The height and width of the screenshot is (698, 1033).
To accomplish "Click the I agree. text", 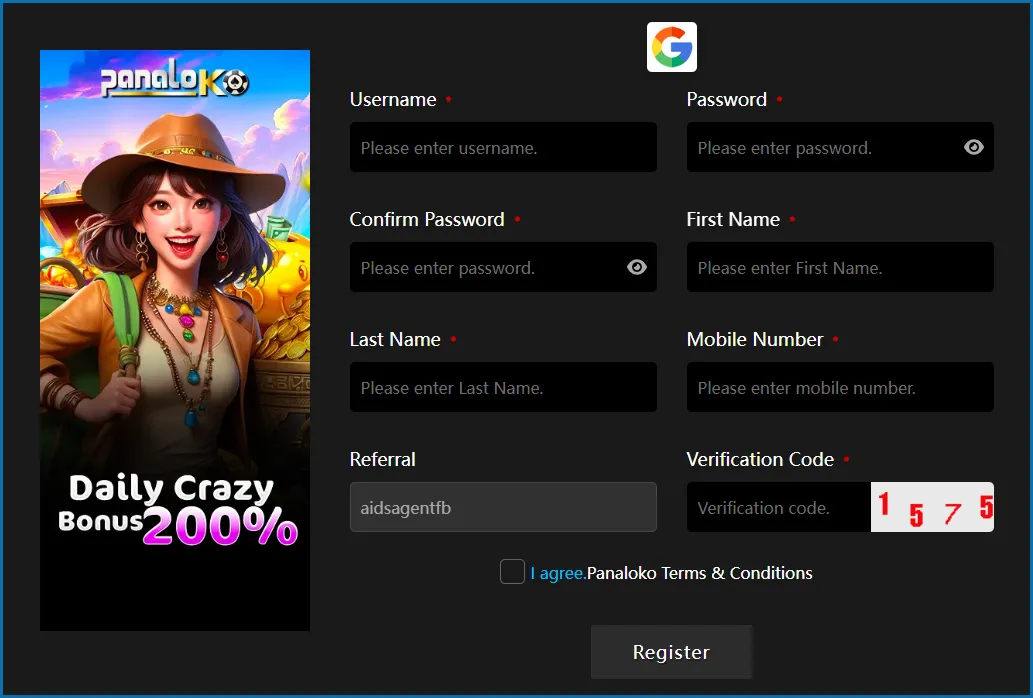I will [x=558, y=573].
